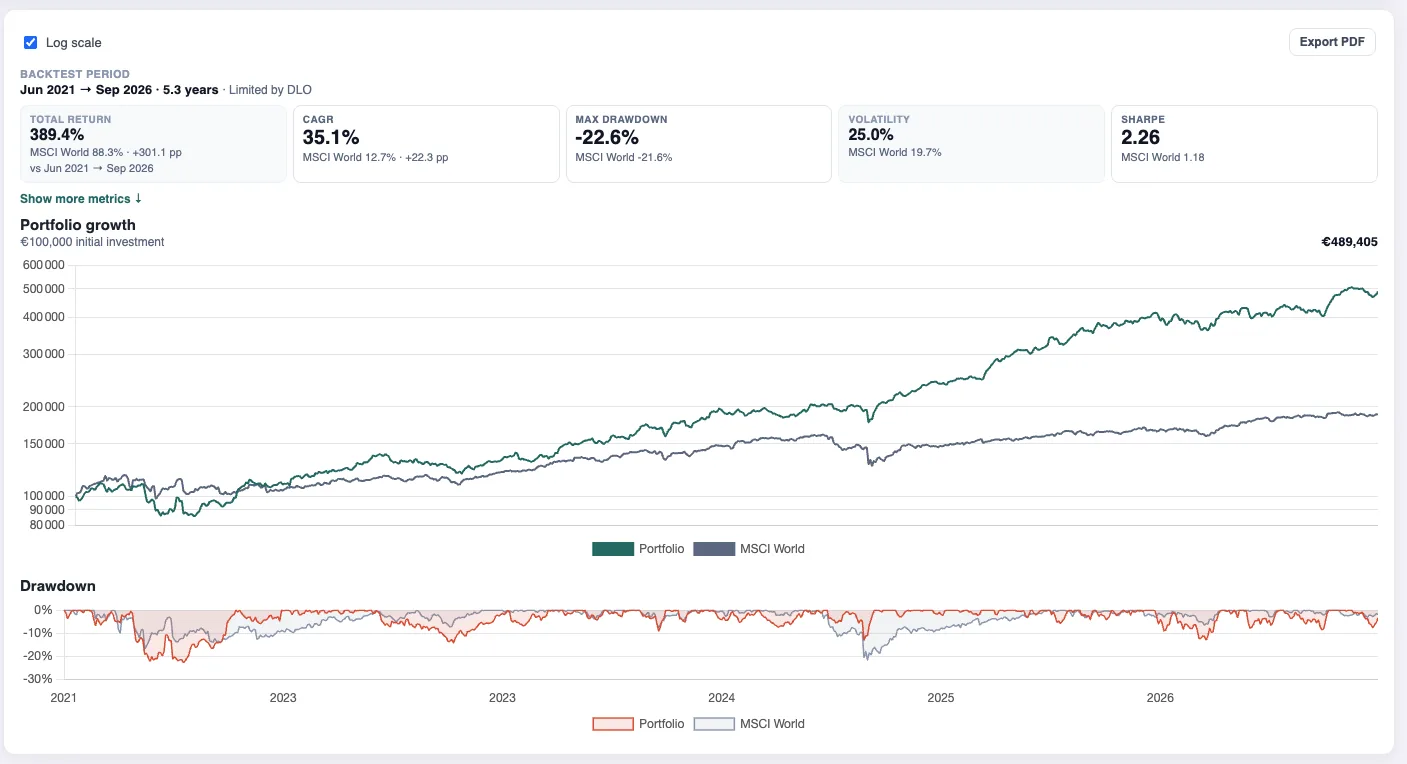Select the Volatility 25.0% card

pos(971,144)
